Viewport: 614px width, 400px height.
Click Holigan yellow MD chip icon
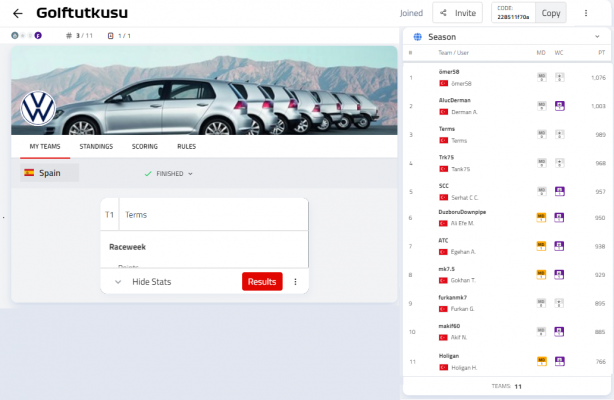542,361
